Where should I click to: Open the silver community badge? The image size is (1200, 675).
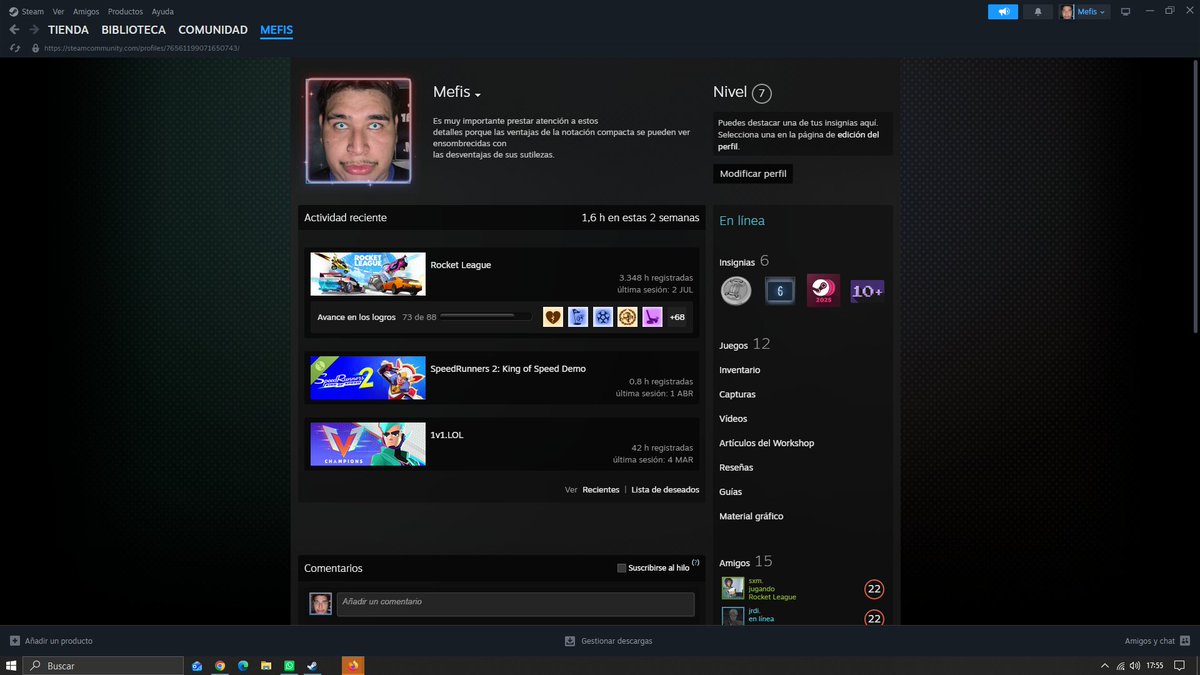pyautogui.click(x=736, y=291)
